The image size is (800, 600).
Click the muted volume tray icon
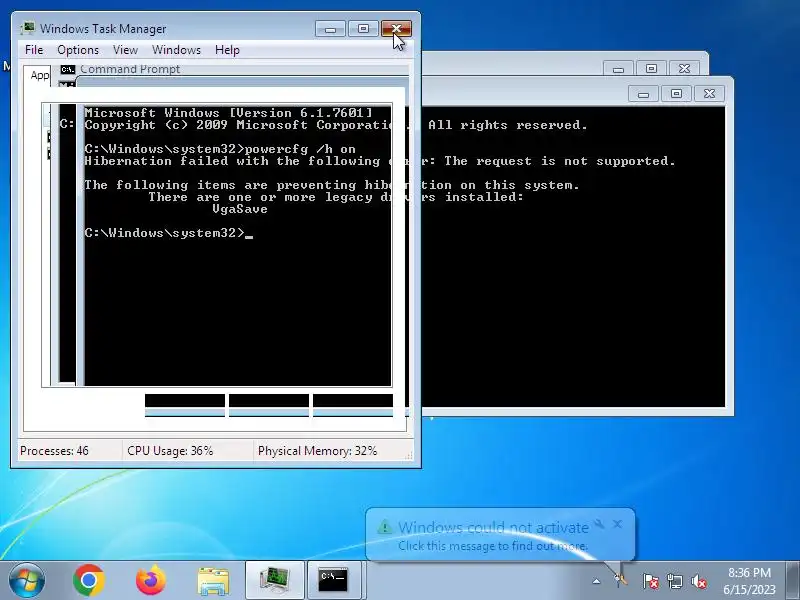tap(699, 581)
